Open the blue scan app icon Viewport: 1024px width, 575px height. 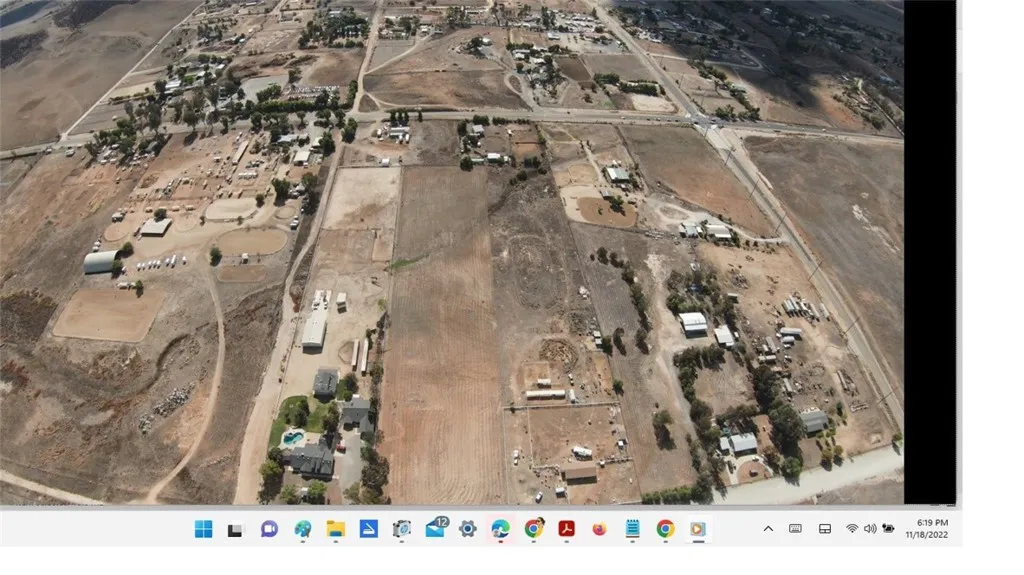pos(368,529)
